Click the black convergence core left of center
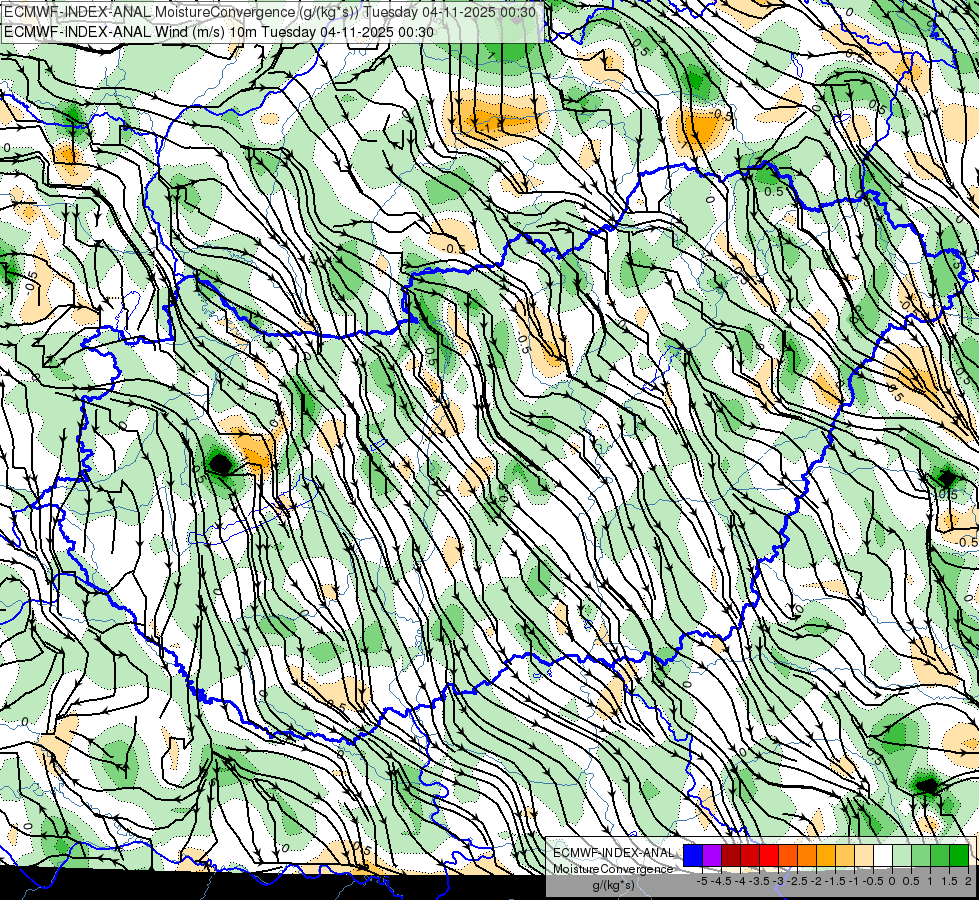 click(x=219, y=465)
